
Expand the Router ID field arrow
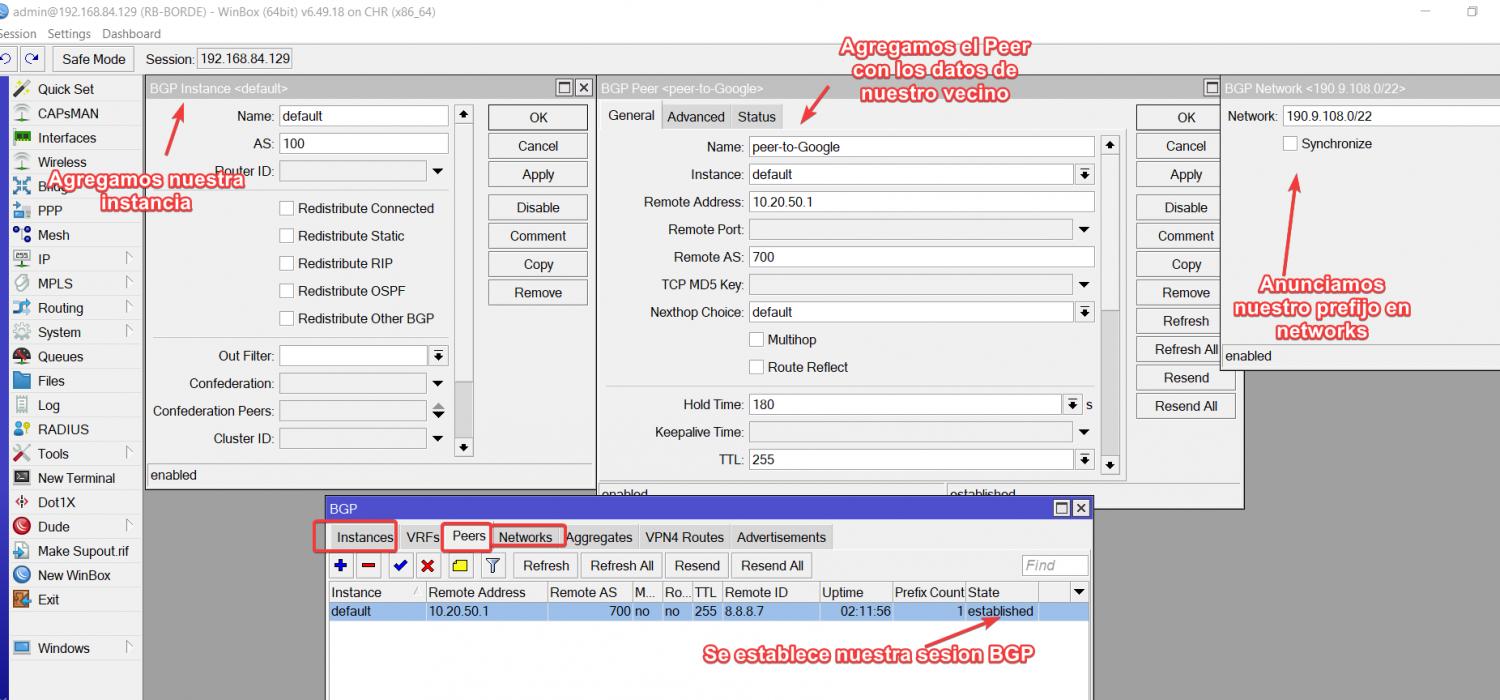438,172
